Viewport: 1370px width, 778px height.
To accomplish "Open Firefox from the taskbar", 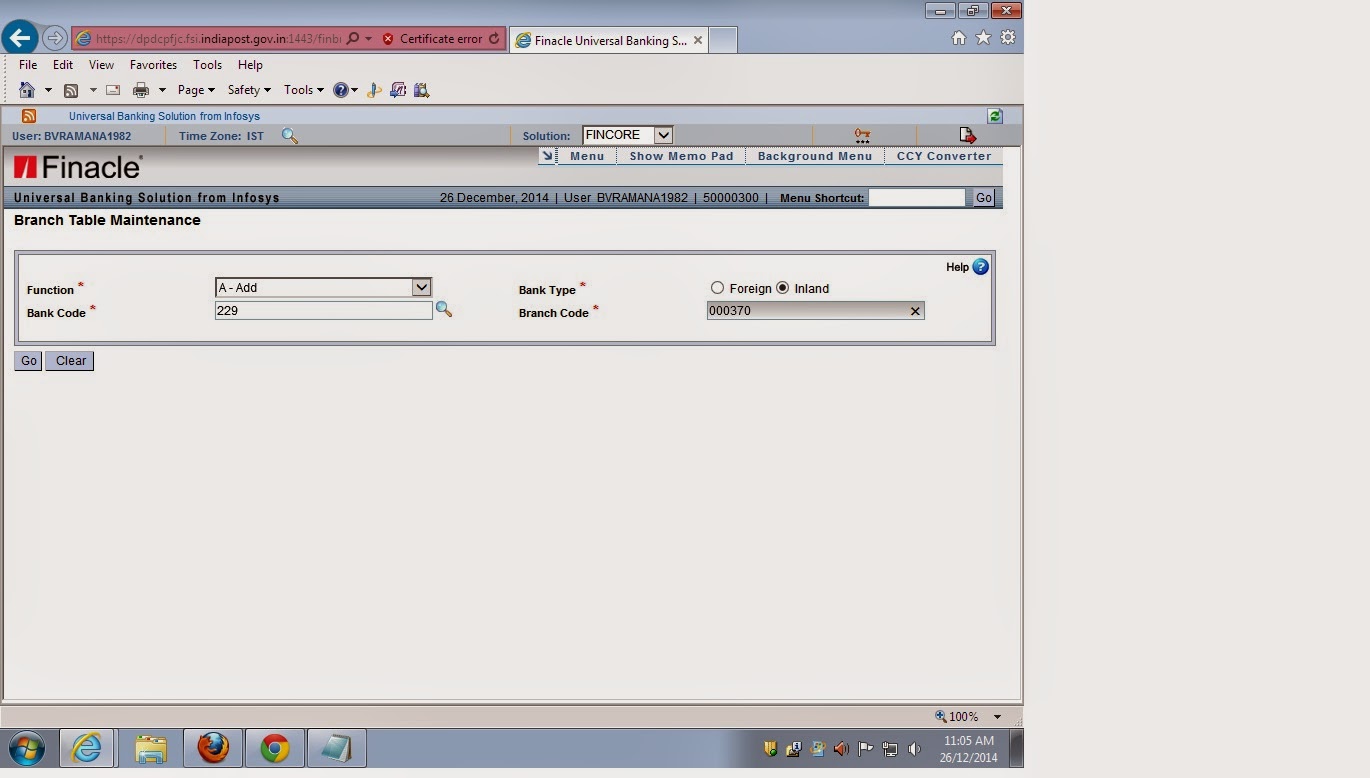I will pyautogui.click(x=213, y=747).
